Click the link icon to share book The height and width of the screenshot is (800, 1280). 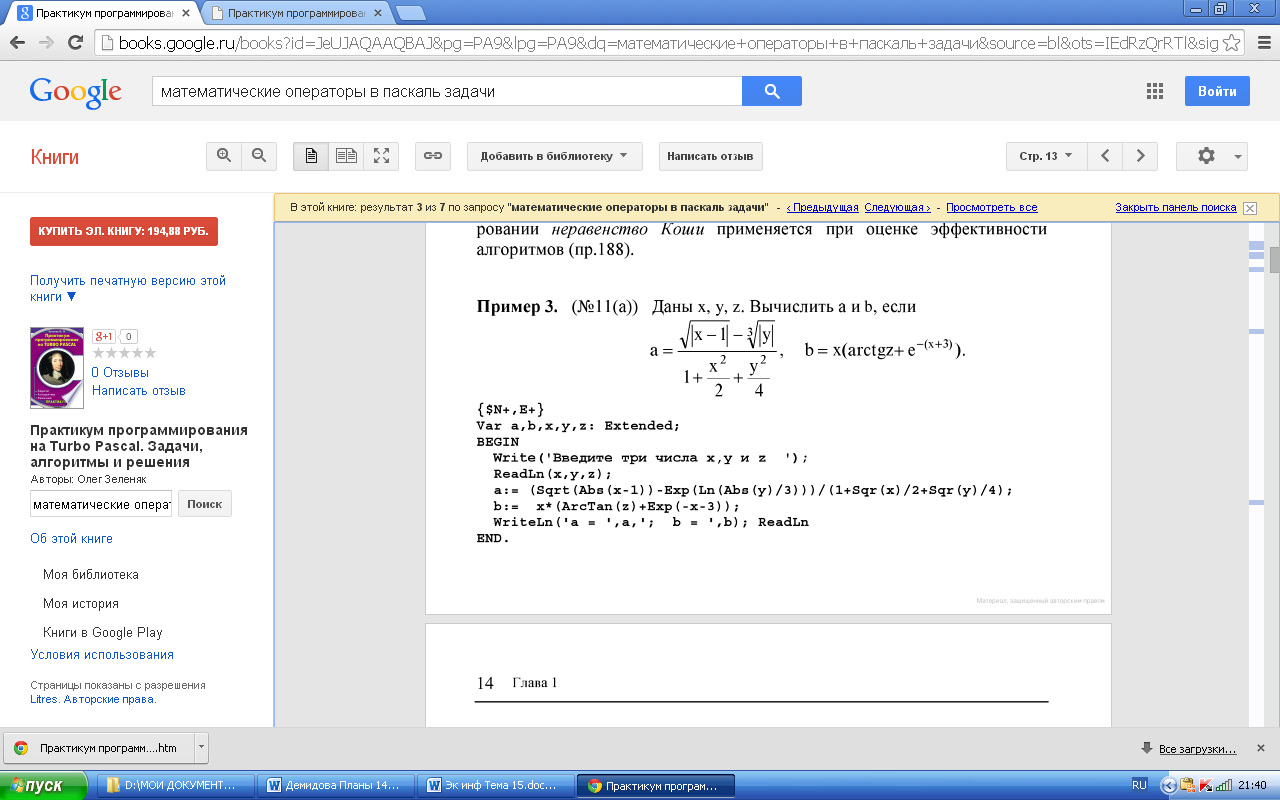click(x=433, y=156)
